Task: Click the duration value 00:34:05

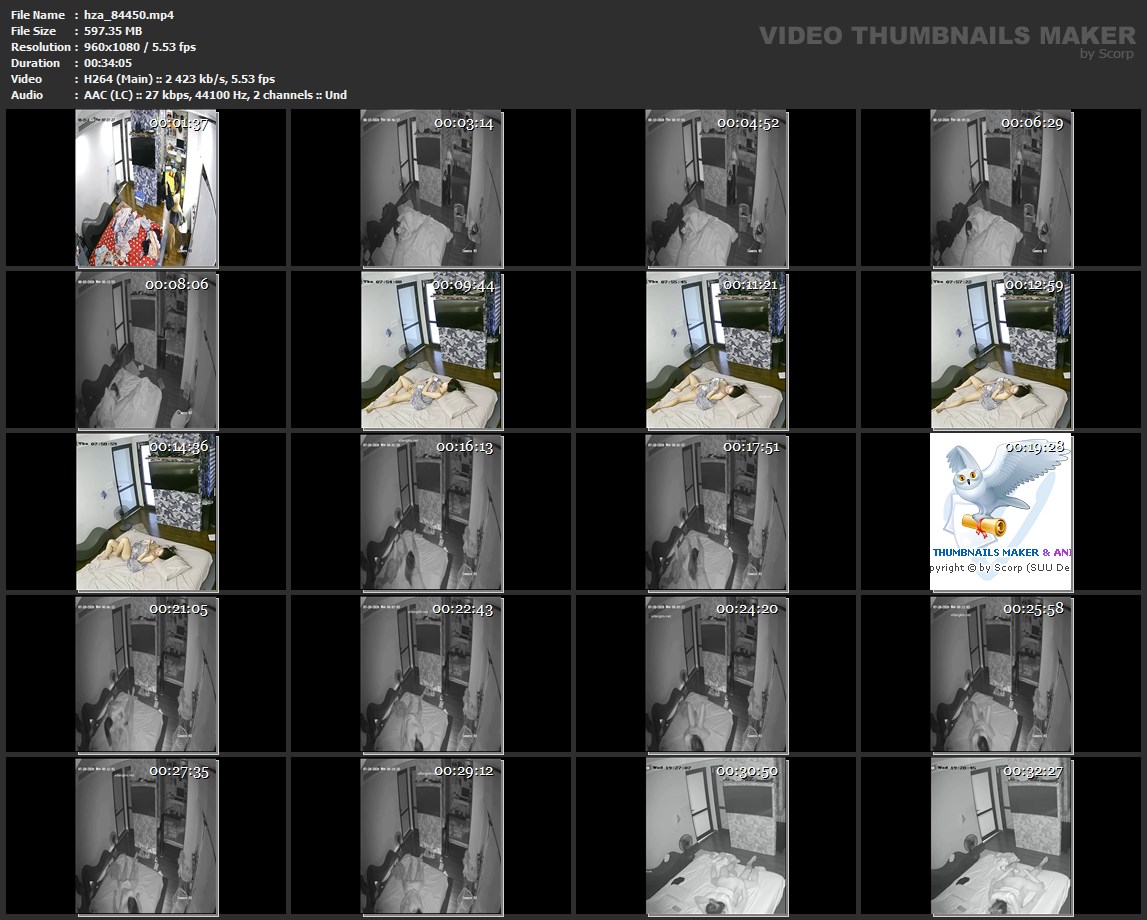Action: coord(107,63)
